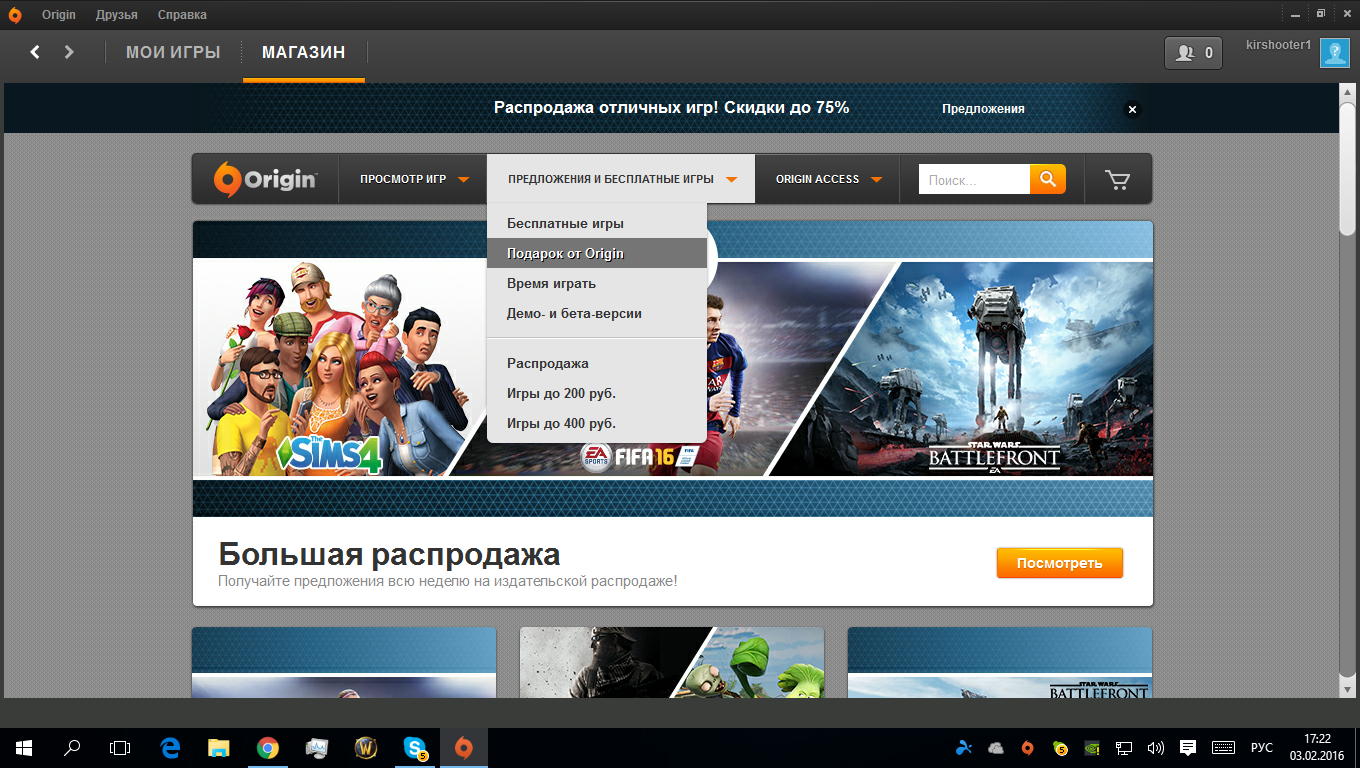Open the monitor chart app on the taskbar
Image resolution: width=1360 pixels, height=768 pixels.
click(x=316, y=747)
